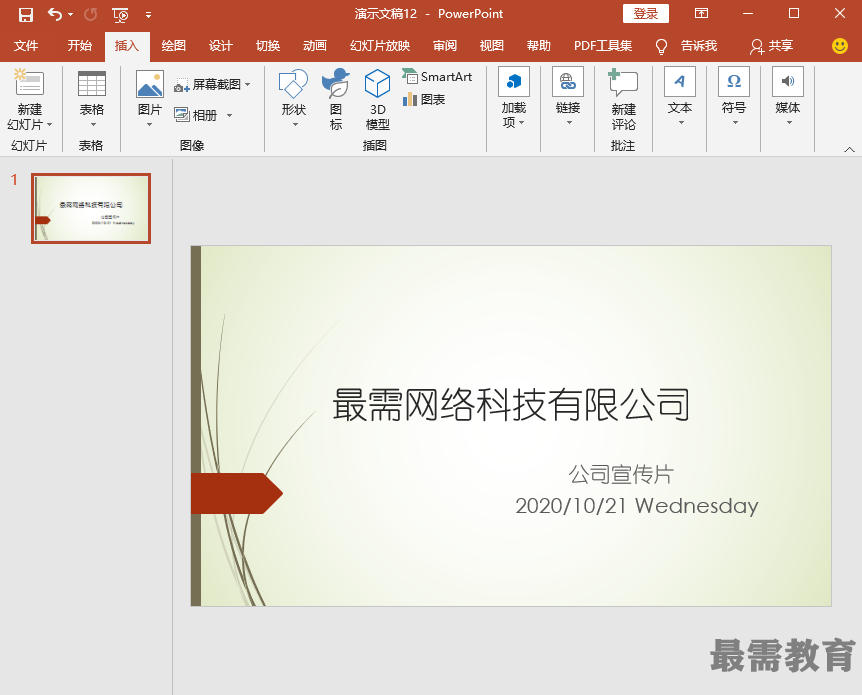The height and width of the screenshot is (695, 862).
Task: Open the 设计 tab
Action: (x=220, y=46)
